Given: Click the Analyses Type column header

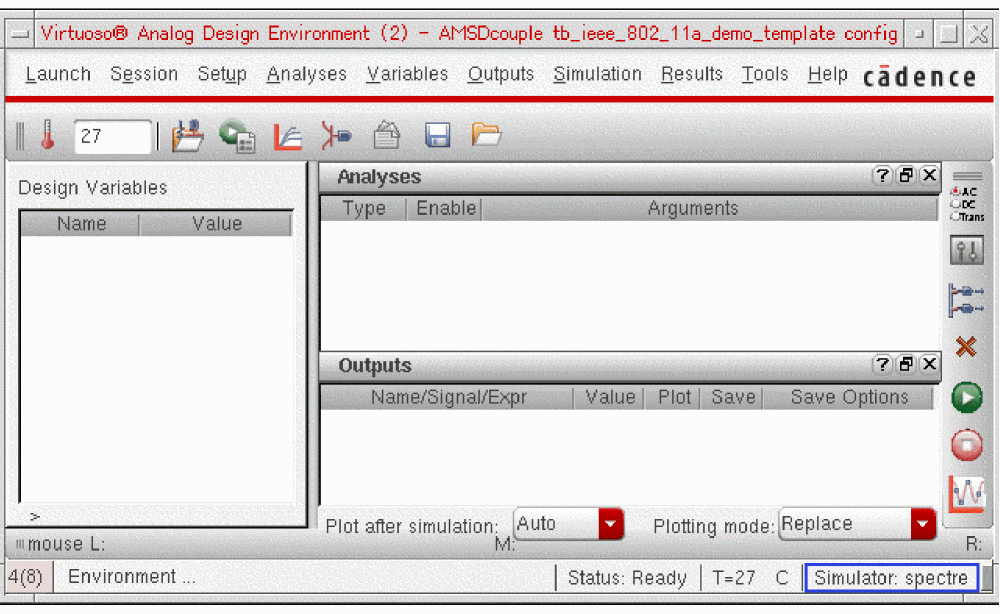Looking at the screenshot, I should [x=364, y=208].
